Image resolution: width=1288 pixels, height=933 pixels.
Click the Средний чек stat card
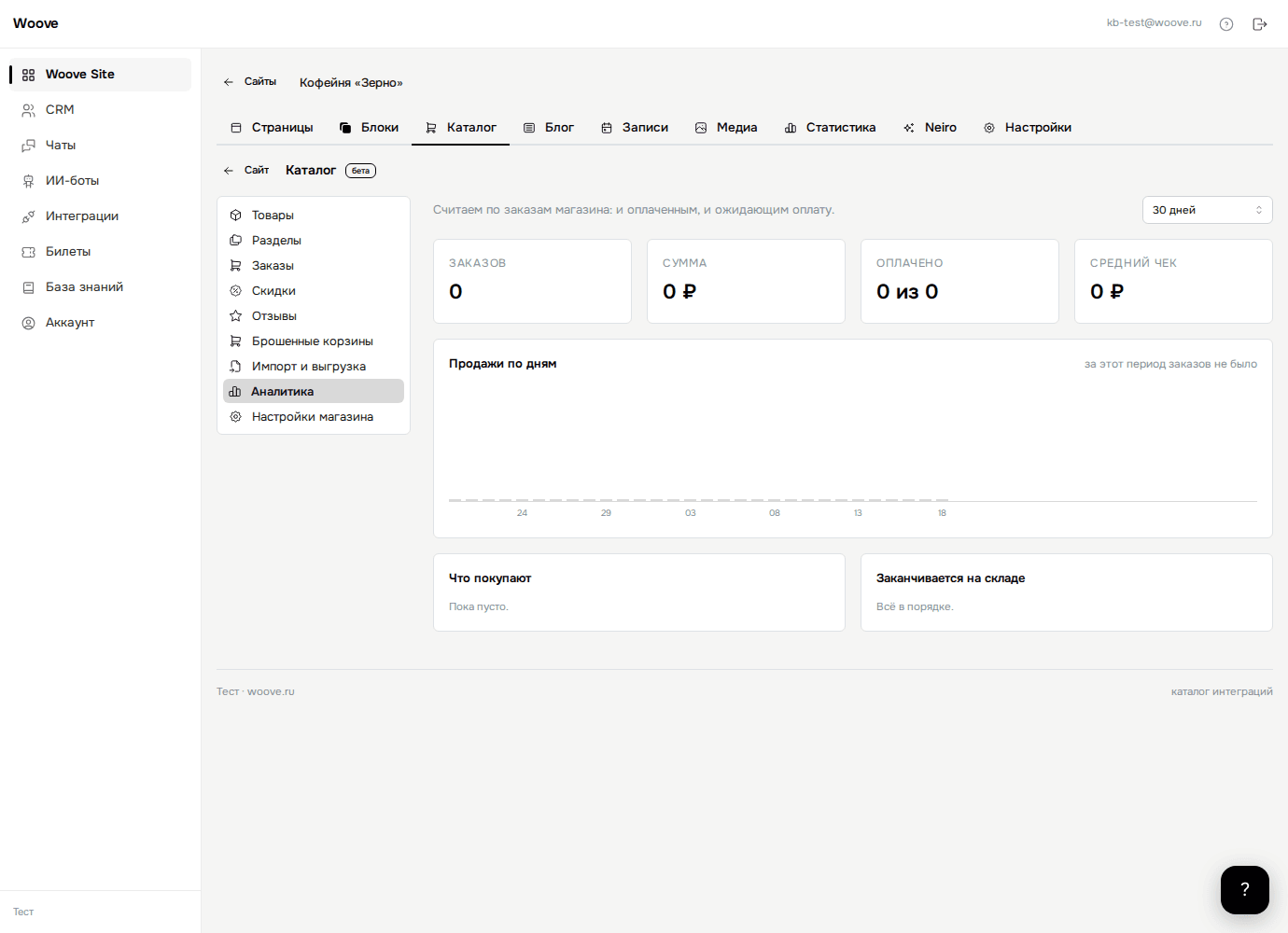point(1173,282)
